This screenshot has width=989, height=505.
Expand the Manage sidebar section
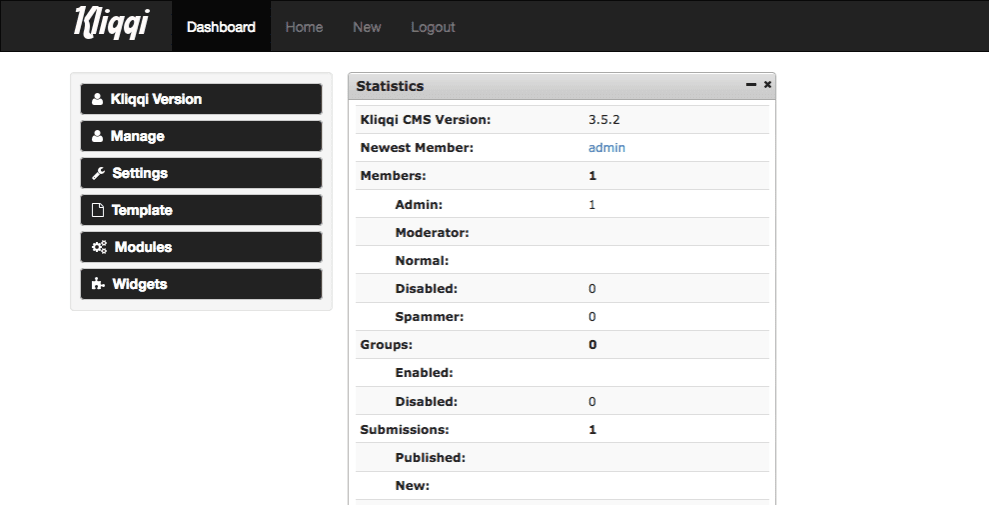tap(201, 136)
